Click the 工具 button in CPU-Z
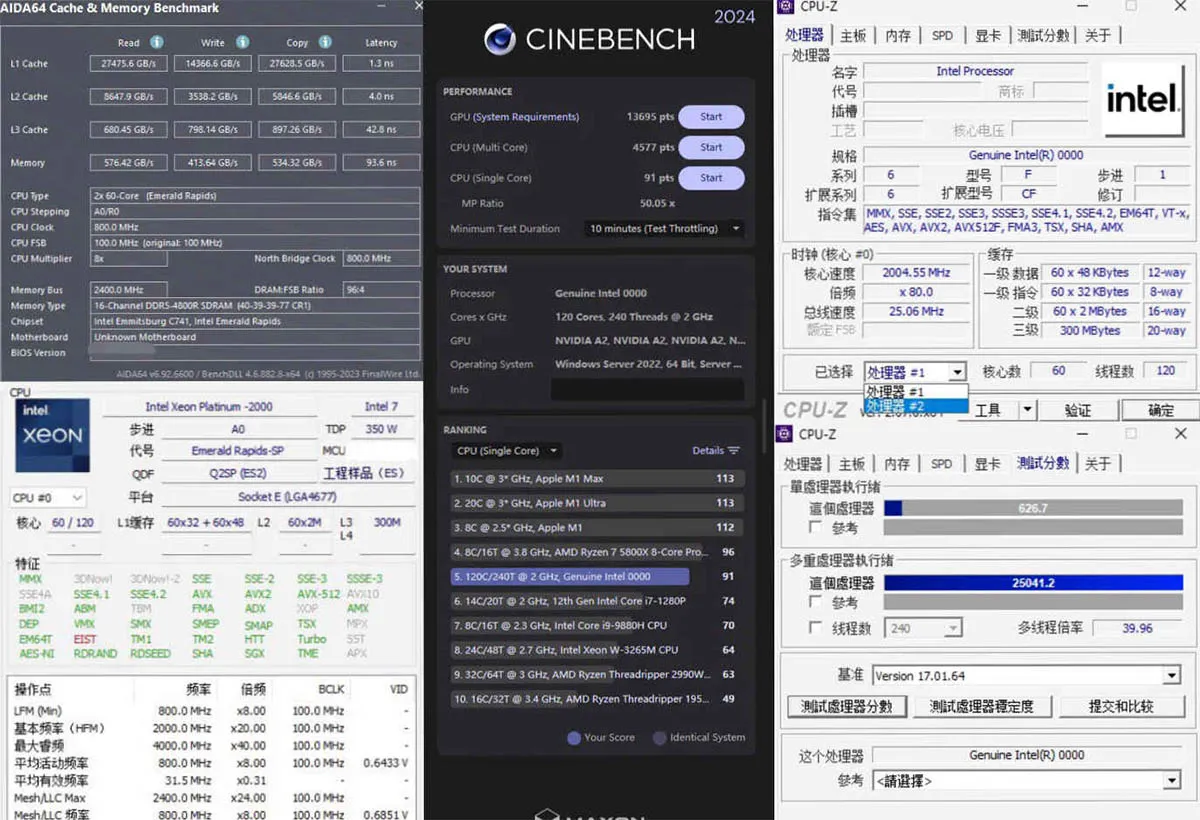The width and height of the screenshot is (1200, 820). pyautogui.click(x=988, y=410)
